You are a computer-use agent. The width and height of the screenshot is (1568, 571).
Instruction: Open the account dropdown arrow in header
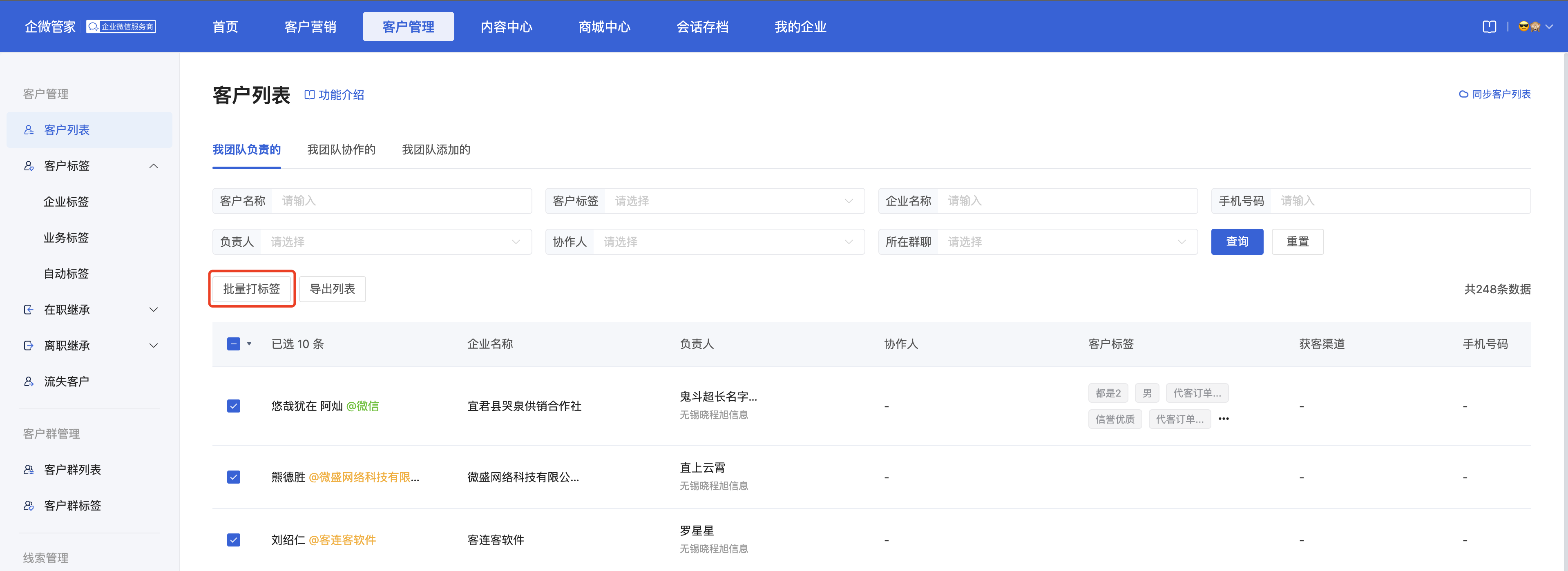point(1549,27)
